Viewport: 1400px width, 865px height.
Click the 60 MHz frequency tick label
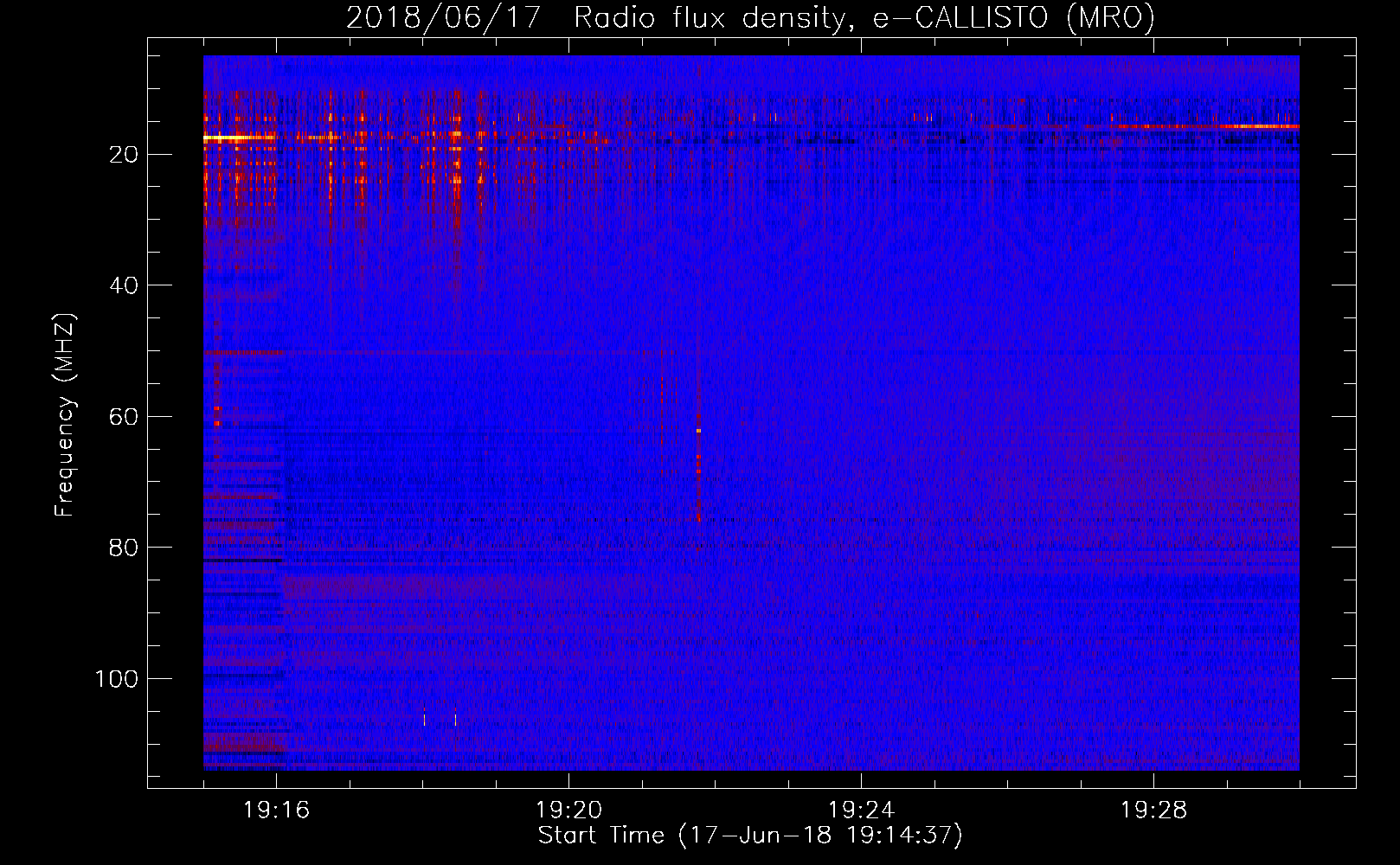click(x=124, y=417)
